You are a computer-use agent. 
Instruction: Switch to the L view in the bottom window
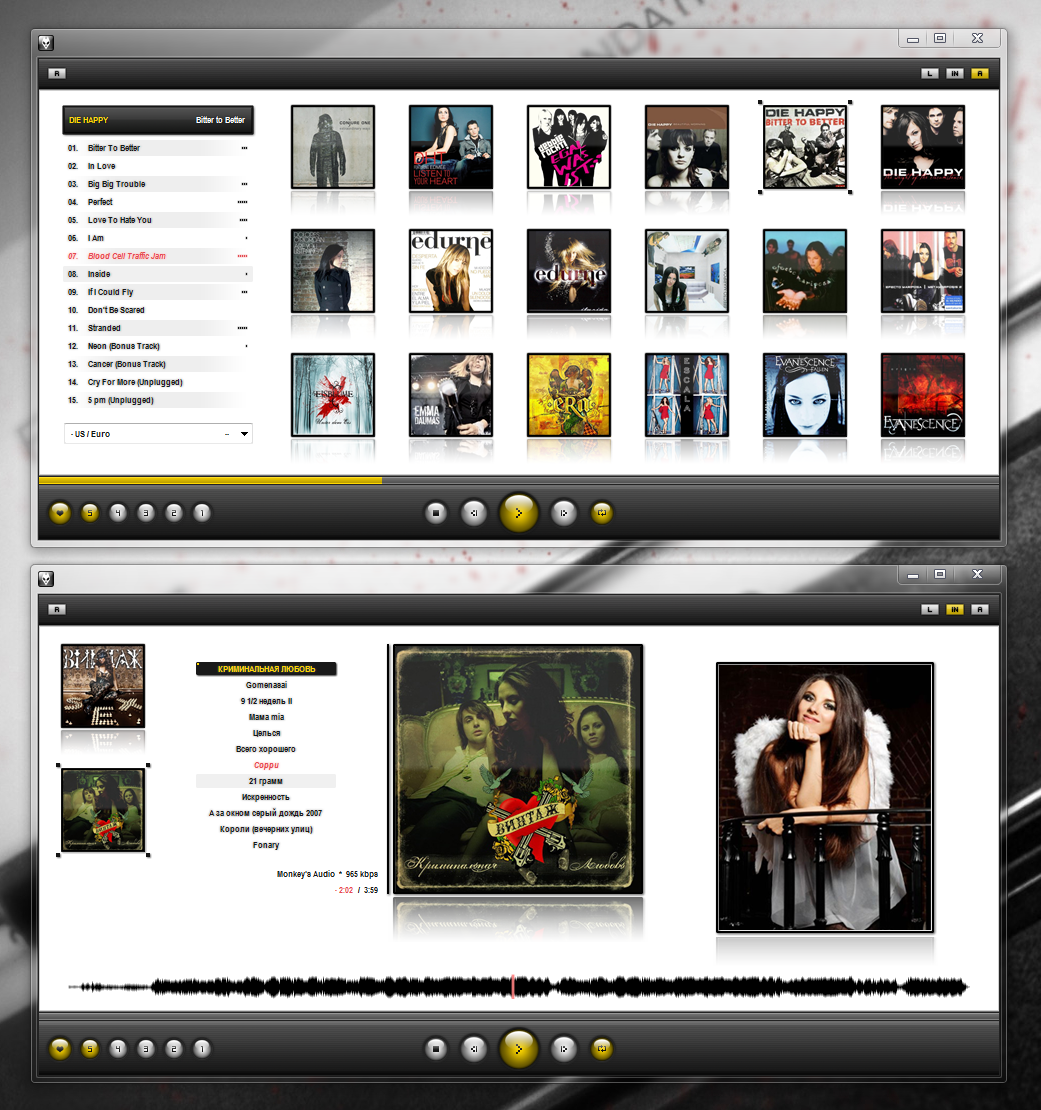[930, 610]
